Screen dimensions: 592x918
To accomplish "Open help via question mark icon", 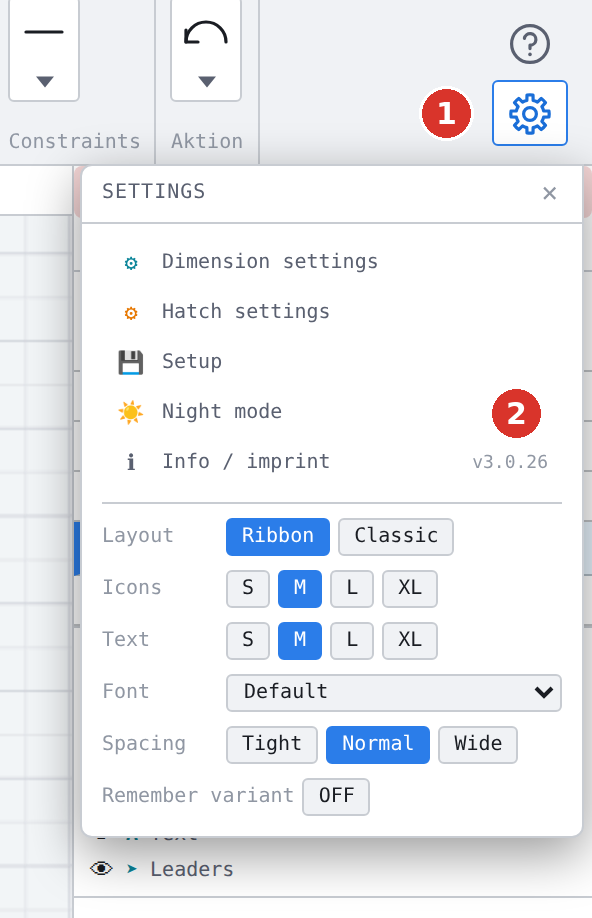I will [x=529, y=44].
